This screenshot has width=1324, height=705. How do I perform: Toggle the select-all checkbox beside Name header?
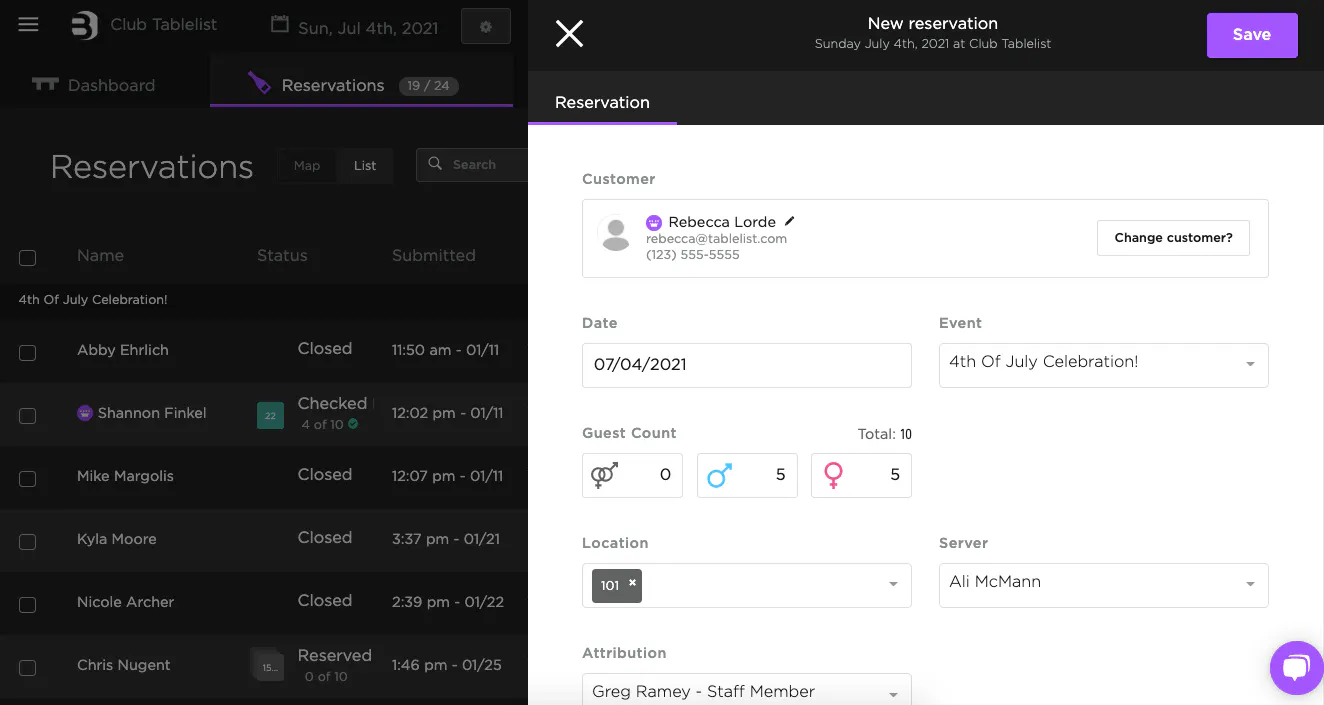point(28,258)
